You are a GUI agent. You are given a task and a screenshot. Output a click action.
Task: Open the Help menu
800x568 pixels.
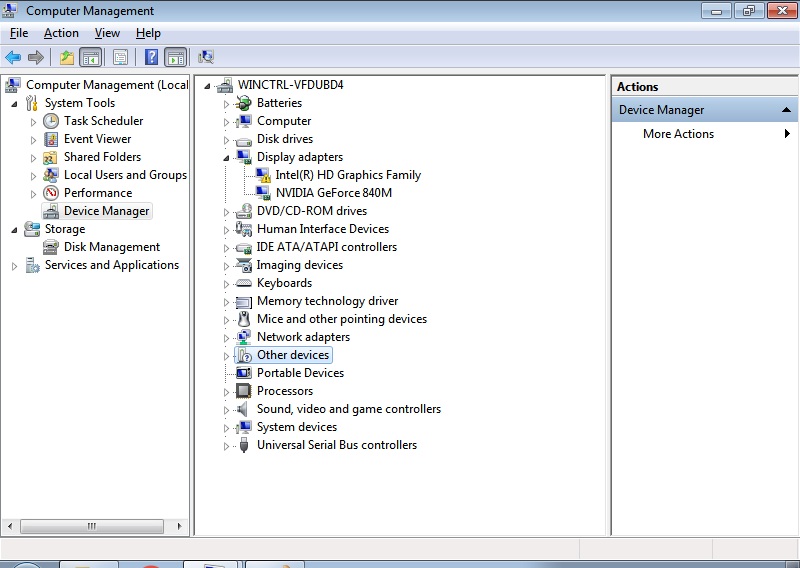[148, 33]
